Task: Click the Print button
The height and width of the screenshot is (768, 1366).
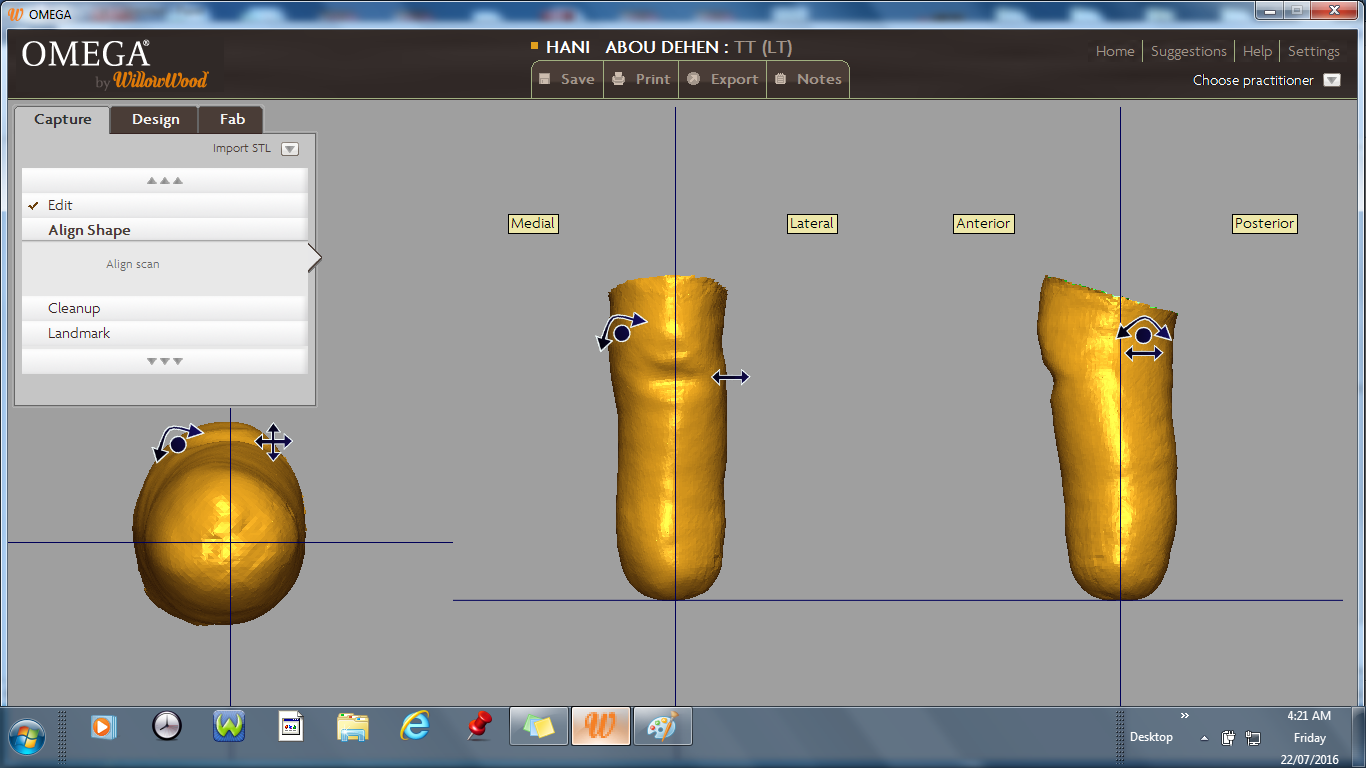Action: [x=641, y=79]
